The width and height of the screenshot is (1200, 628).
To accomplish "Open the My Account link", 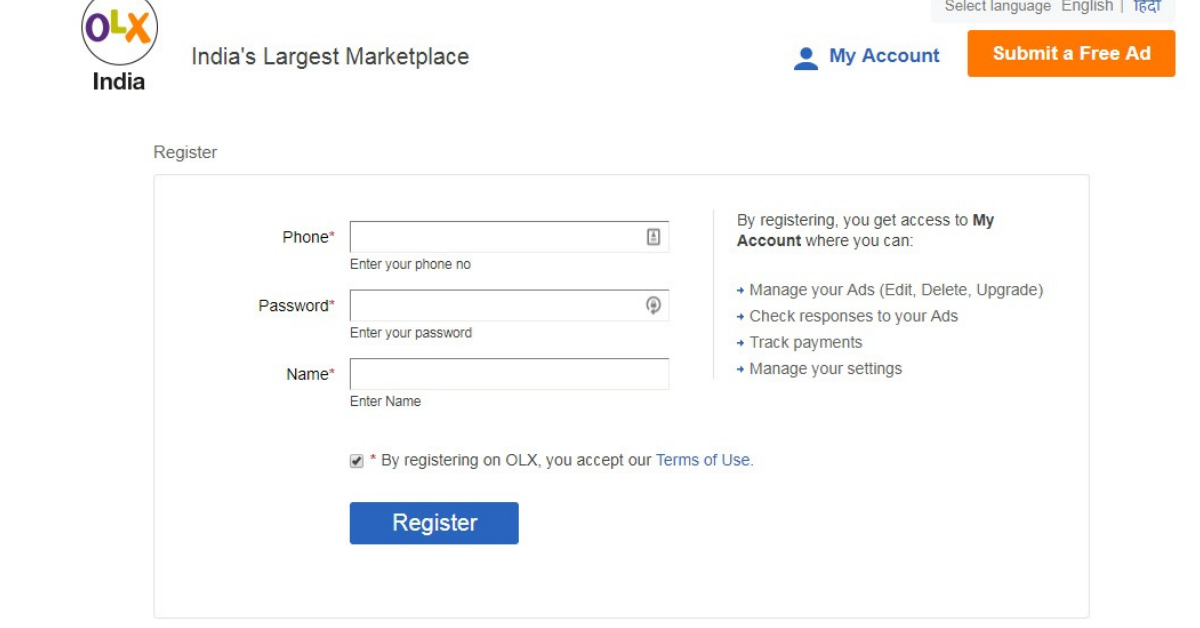I will tap(884, 56).
